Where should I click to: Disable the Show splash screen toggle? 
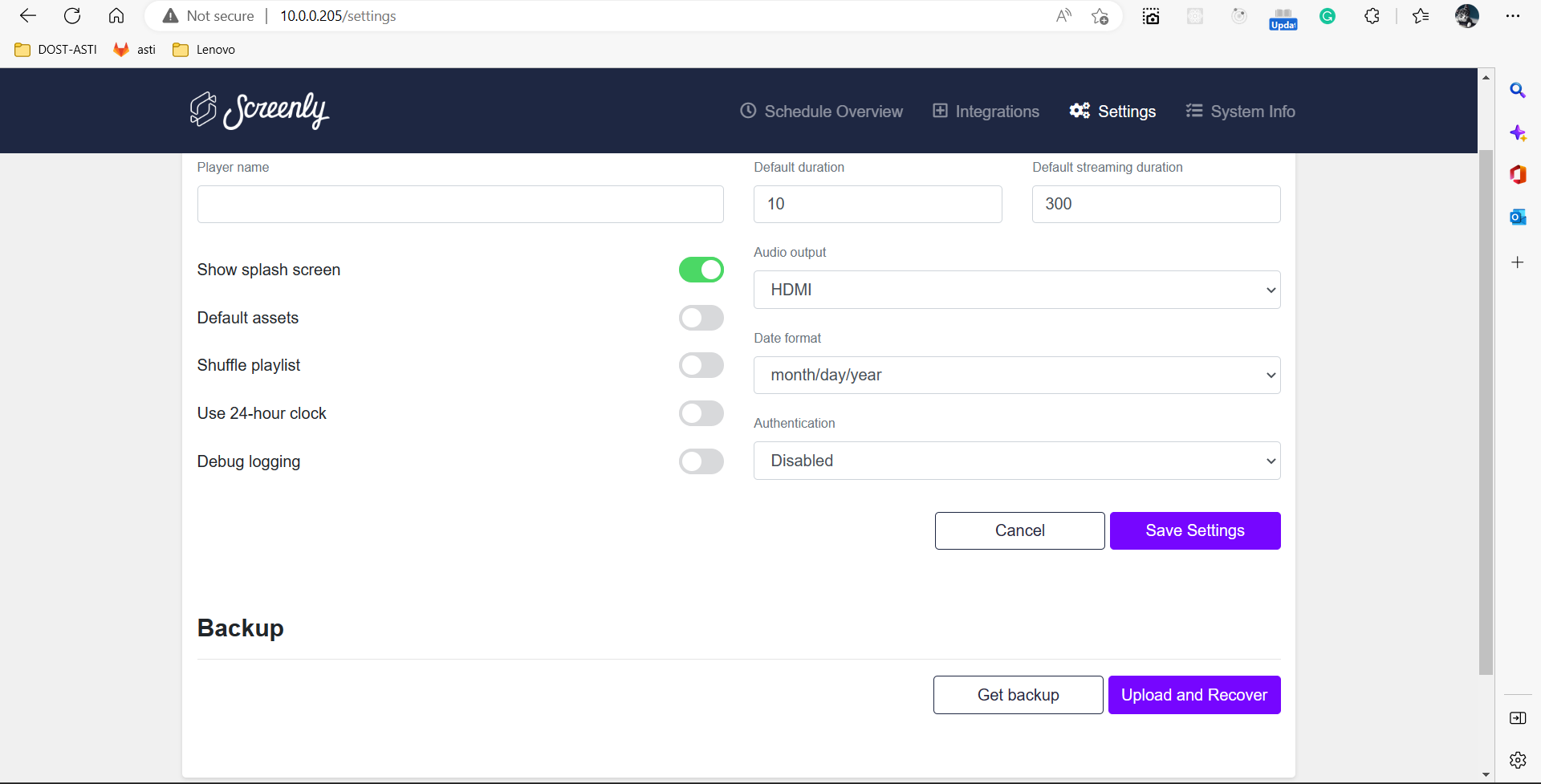[x=701, y=270]
